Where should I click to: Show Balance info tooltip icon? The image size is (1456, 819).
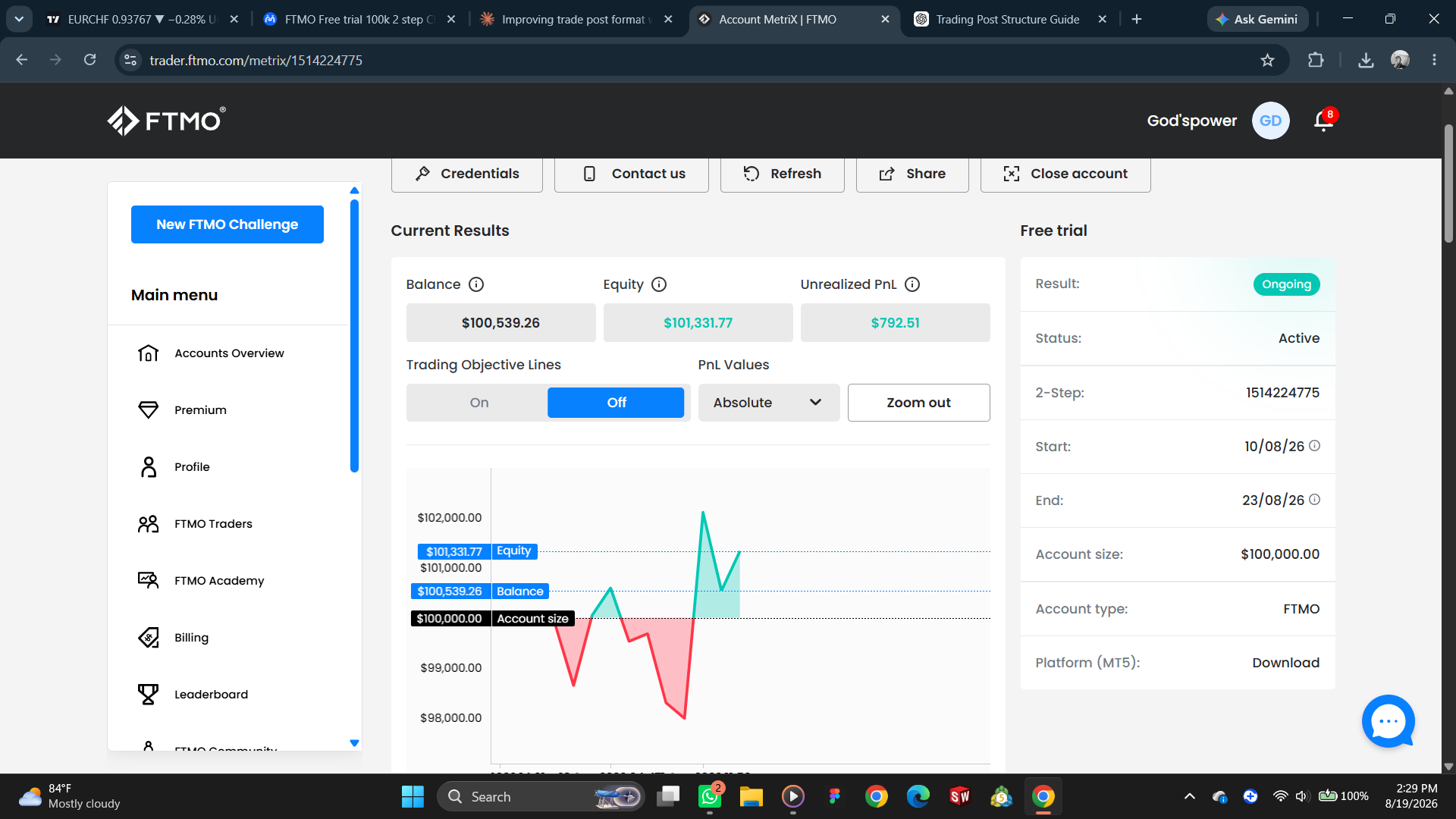(476, 284)
